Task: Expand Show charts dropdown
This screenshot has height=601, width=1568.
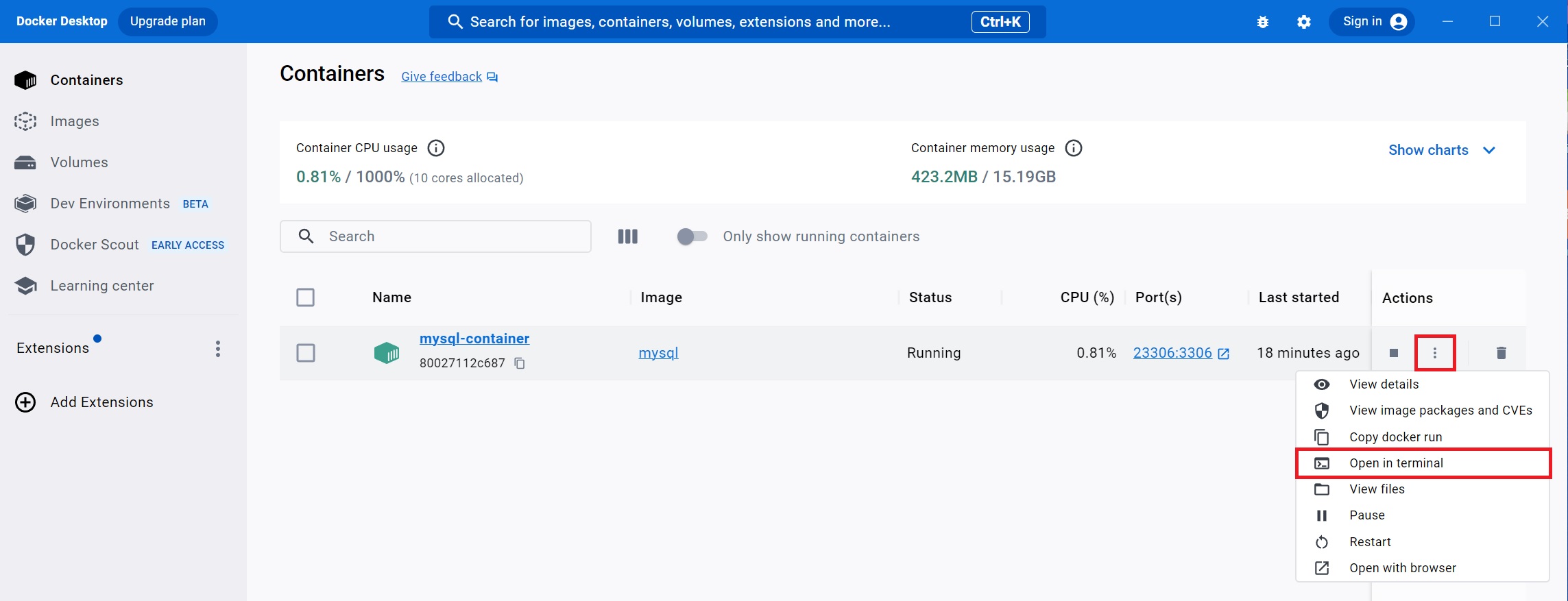Action: pyautogui.click(x=1442, y=150)
